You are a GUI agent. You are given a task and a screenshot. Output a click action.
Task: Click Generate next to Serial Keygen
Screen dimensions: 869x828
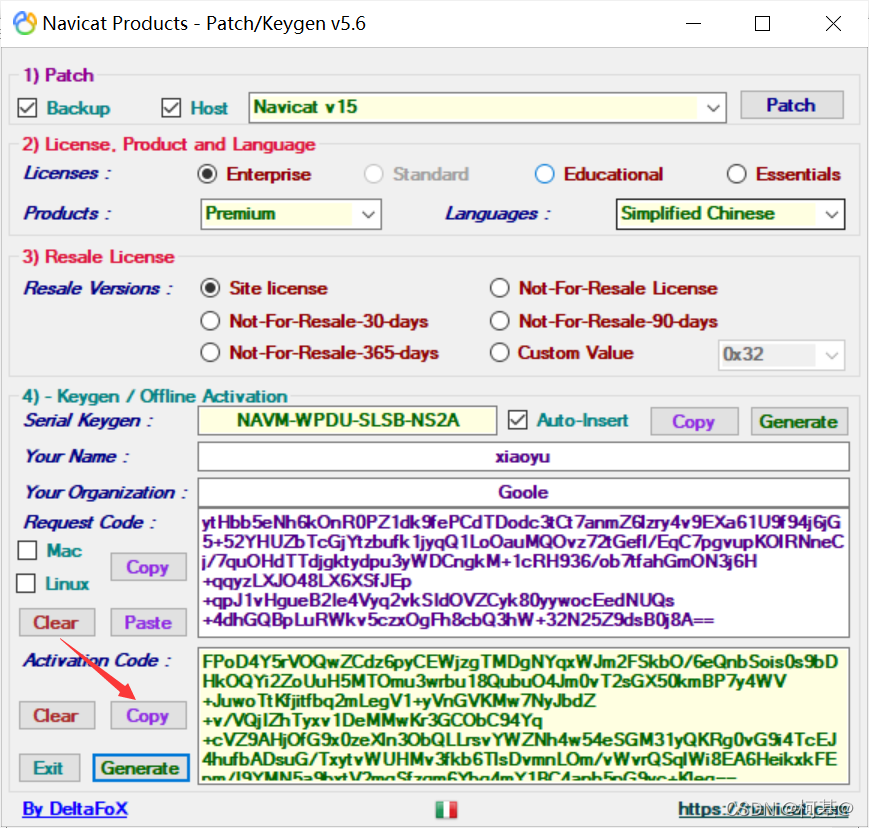[x=799, y=422]
